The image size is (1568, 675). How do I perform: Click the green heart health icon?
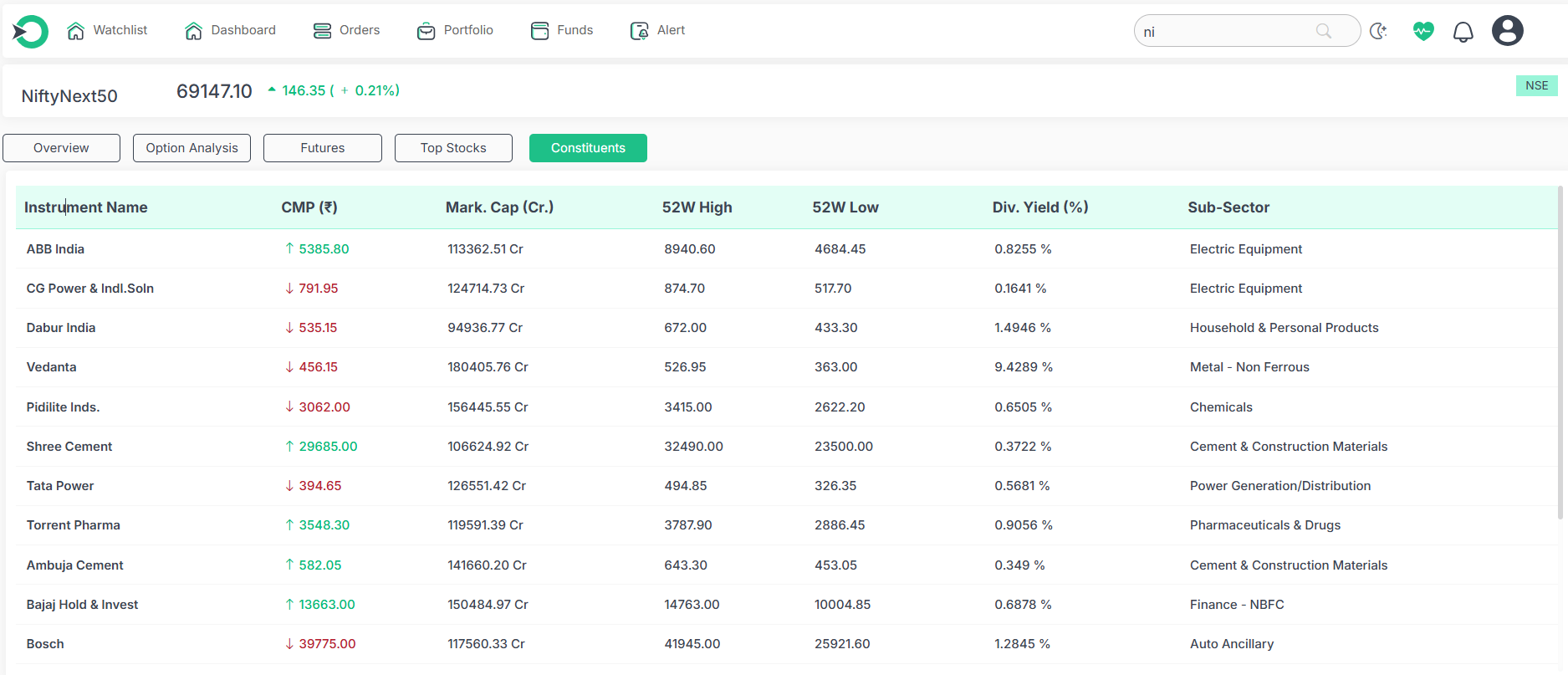(1422, 31)
